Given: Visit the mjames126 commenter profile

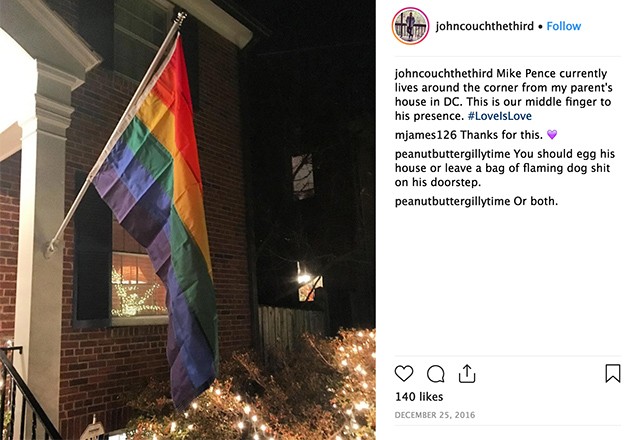Looking at the screenshot, I should tap(426, 135).
